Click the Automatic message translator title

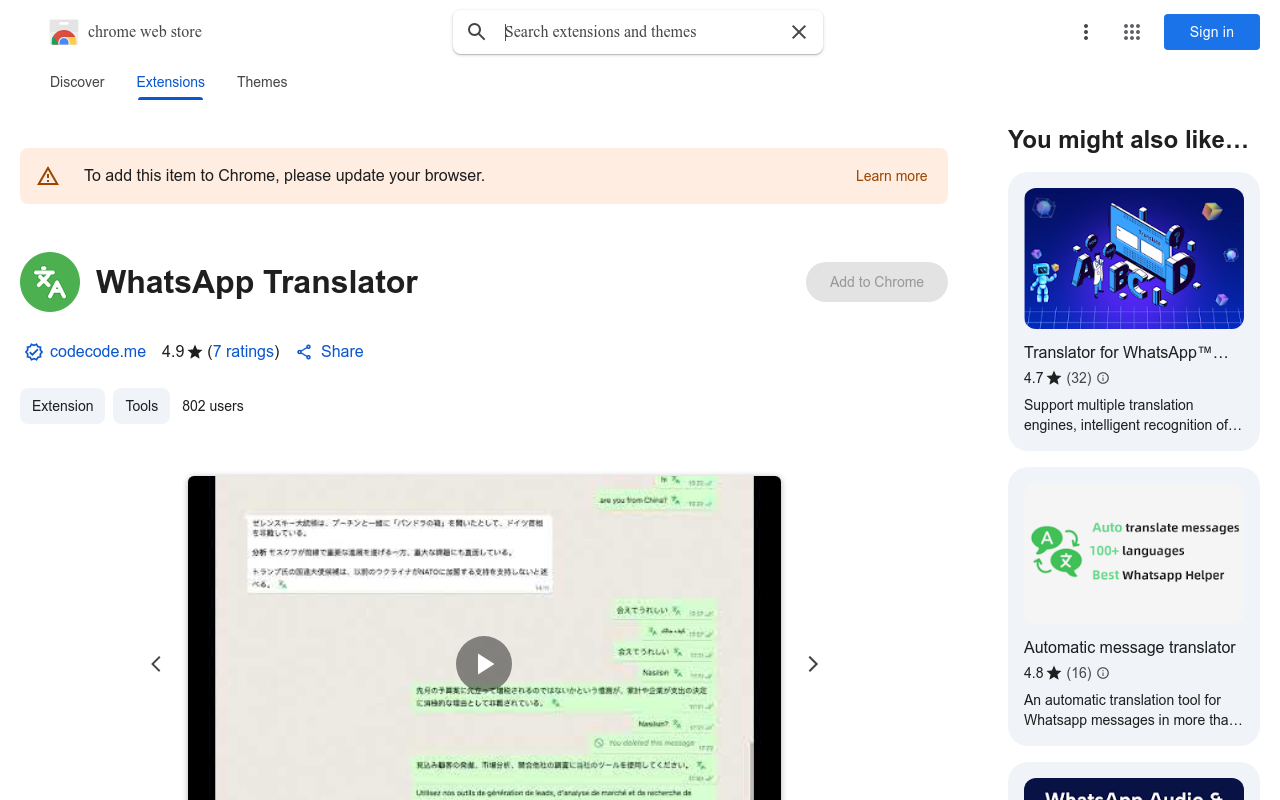coord(1130,647)
